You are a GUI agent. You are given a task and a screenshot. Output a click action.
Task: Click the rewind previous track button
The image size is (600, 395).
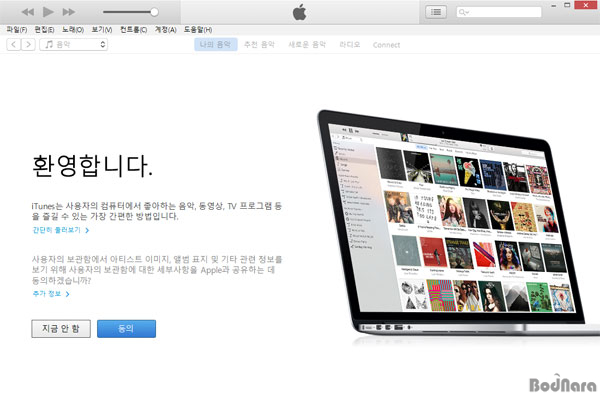(28, 12)
